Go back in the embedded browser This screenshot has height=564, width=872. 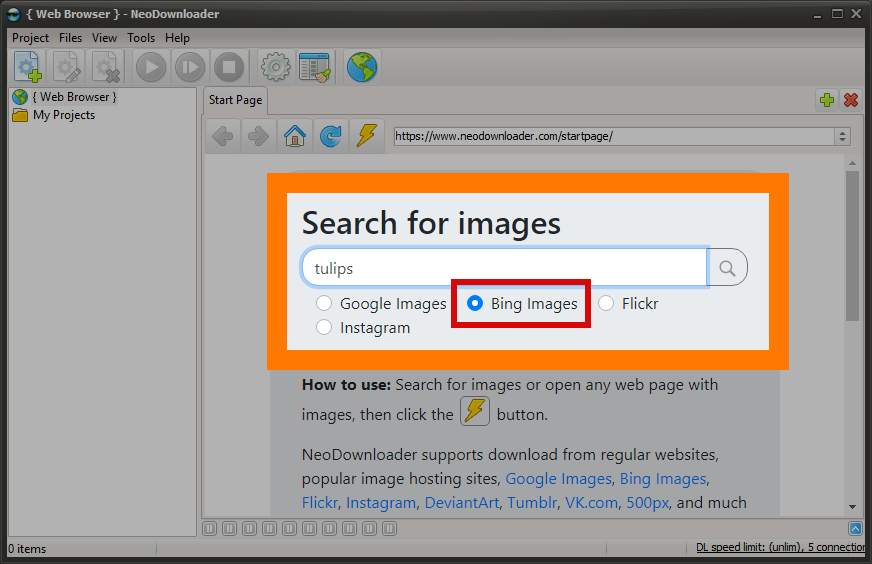coord(223,136)
